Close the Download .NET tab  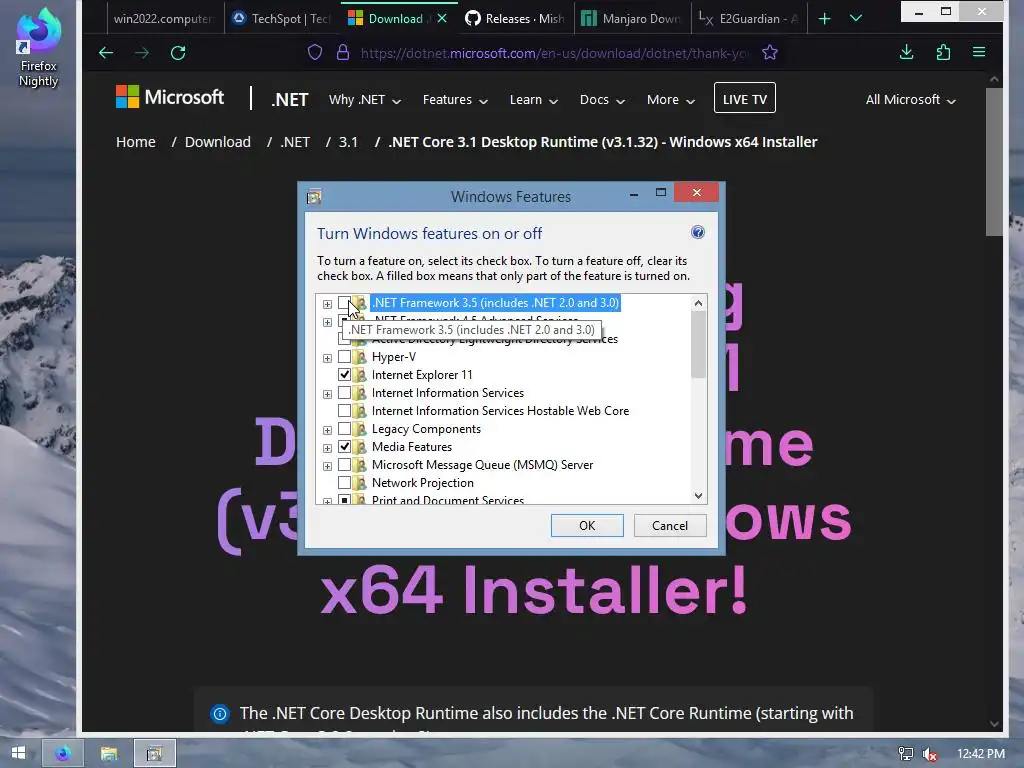(x=442, y=18)
